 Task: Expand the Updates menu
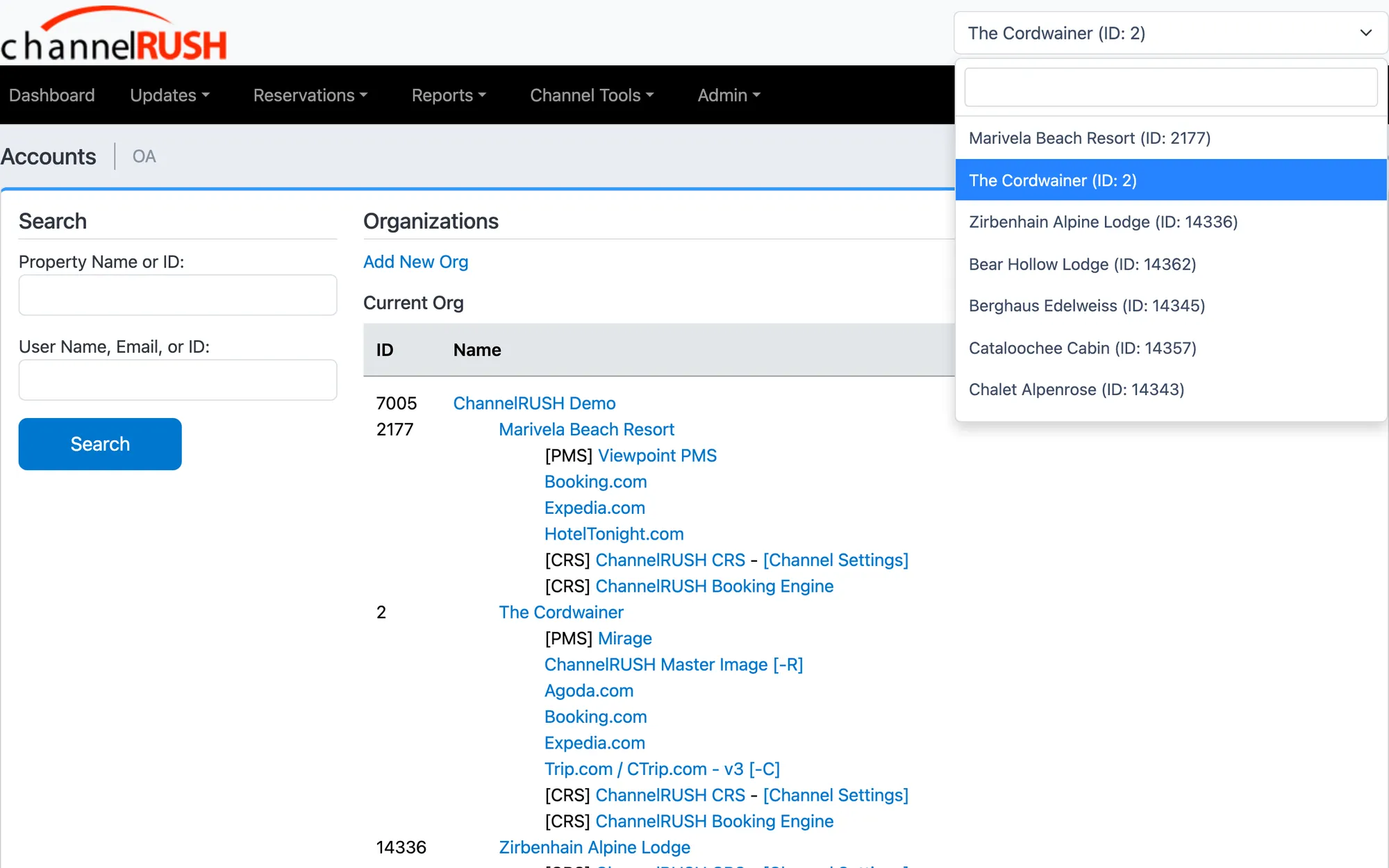pyautogui.click(x=169, y=95)
